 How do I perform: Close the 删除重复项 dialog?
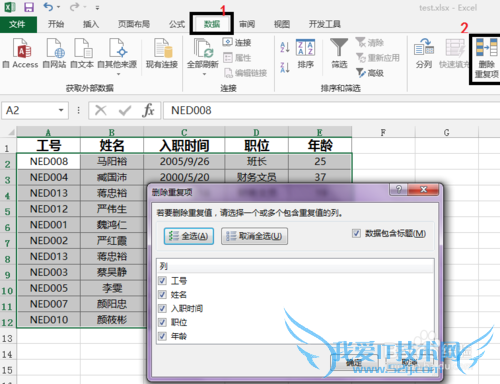coord(423,189)
